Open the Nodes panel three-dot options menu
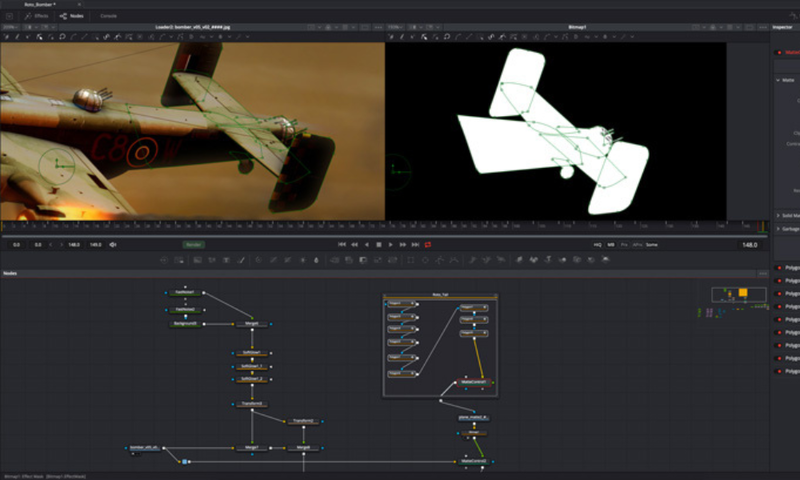The height and width of the screenshot is (480, 800). (x=763, y=273)
